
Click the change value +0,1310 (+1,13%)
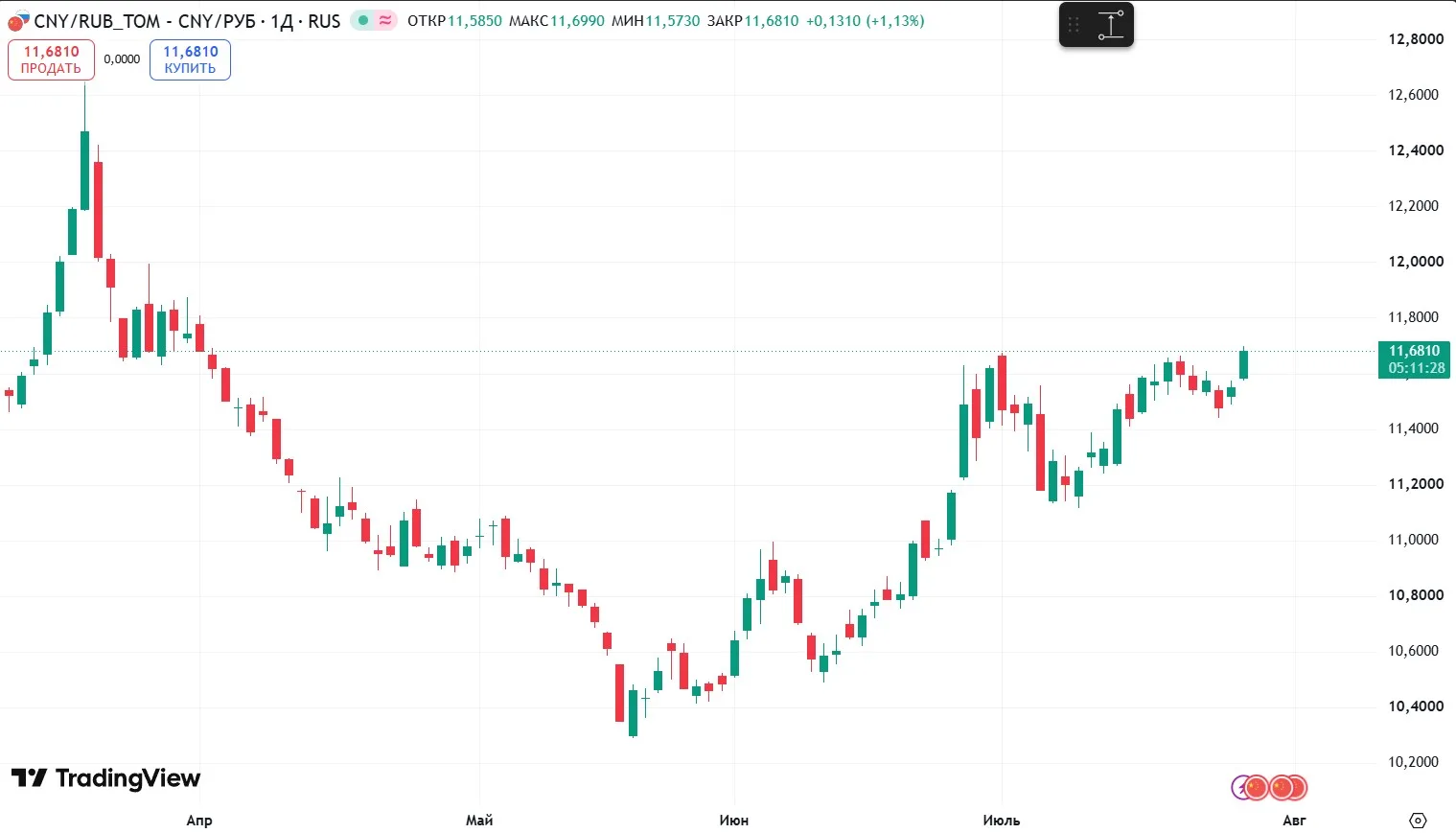tap(866, 21)
